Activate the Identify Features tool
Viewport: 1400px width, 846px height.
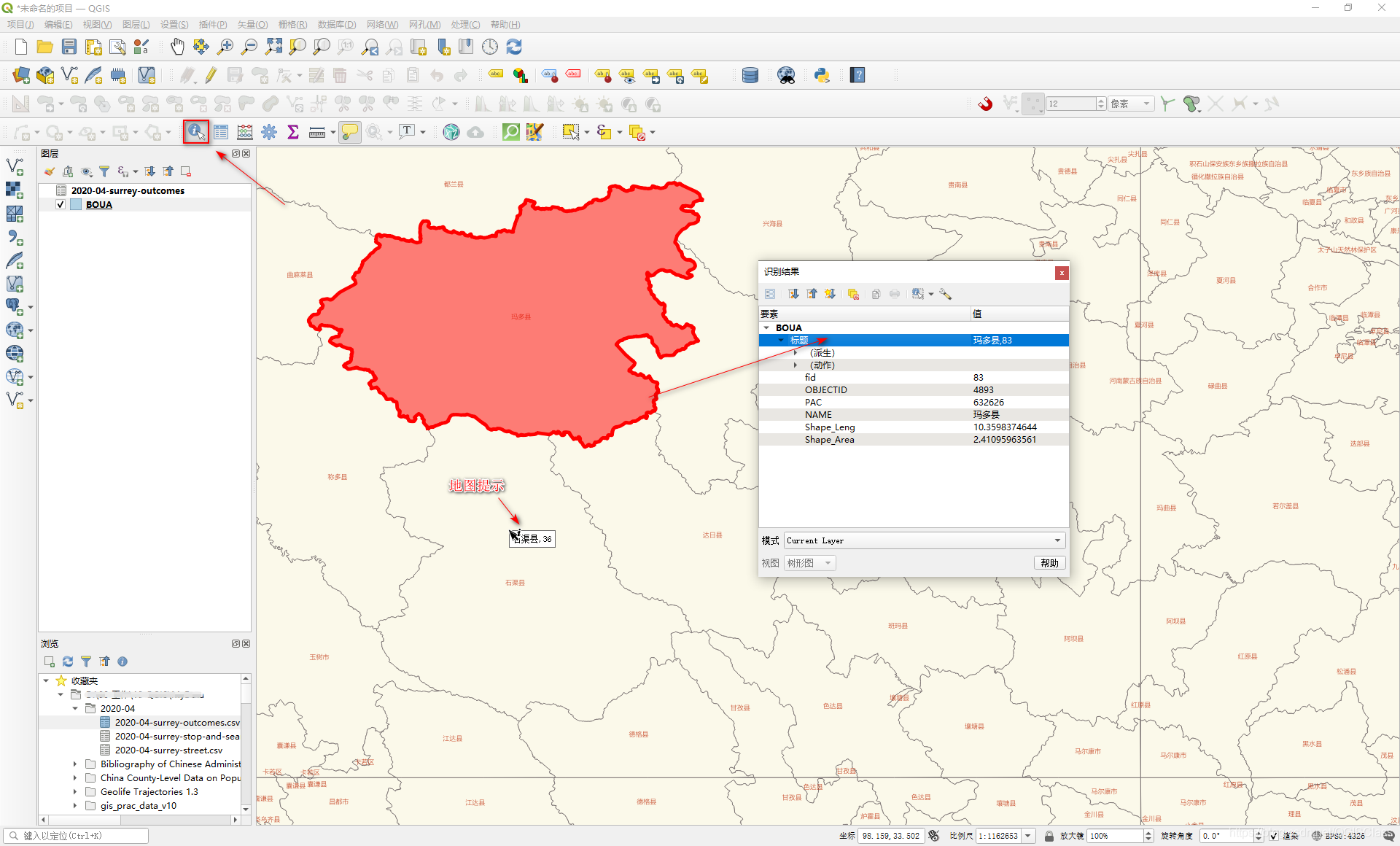point(195,132)
